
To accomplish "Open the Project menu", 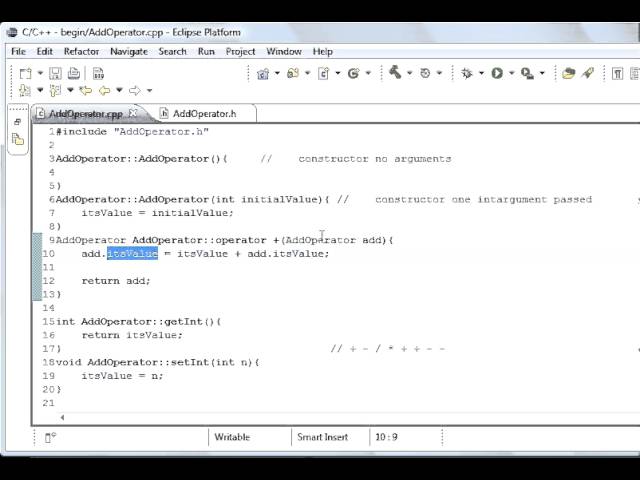I will [x=240, y=51].
